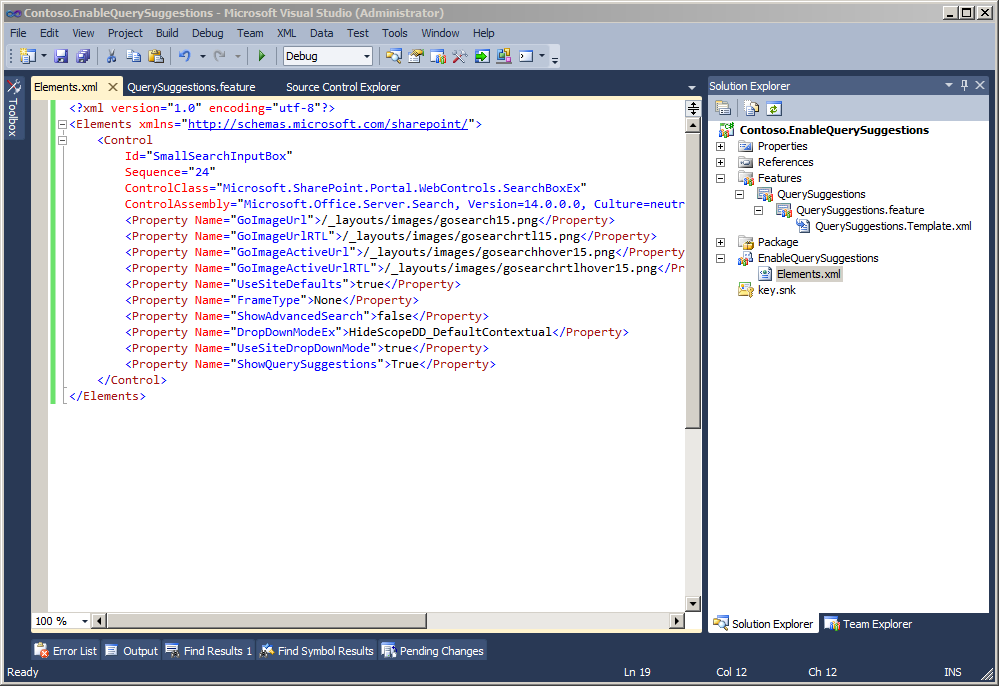
Task: Open the Debug configuration combo box
Action: tap(327, 56)
